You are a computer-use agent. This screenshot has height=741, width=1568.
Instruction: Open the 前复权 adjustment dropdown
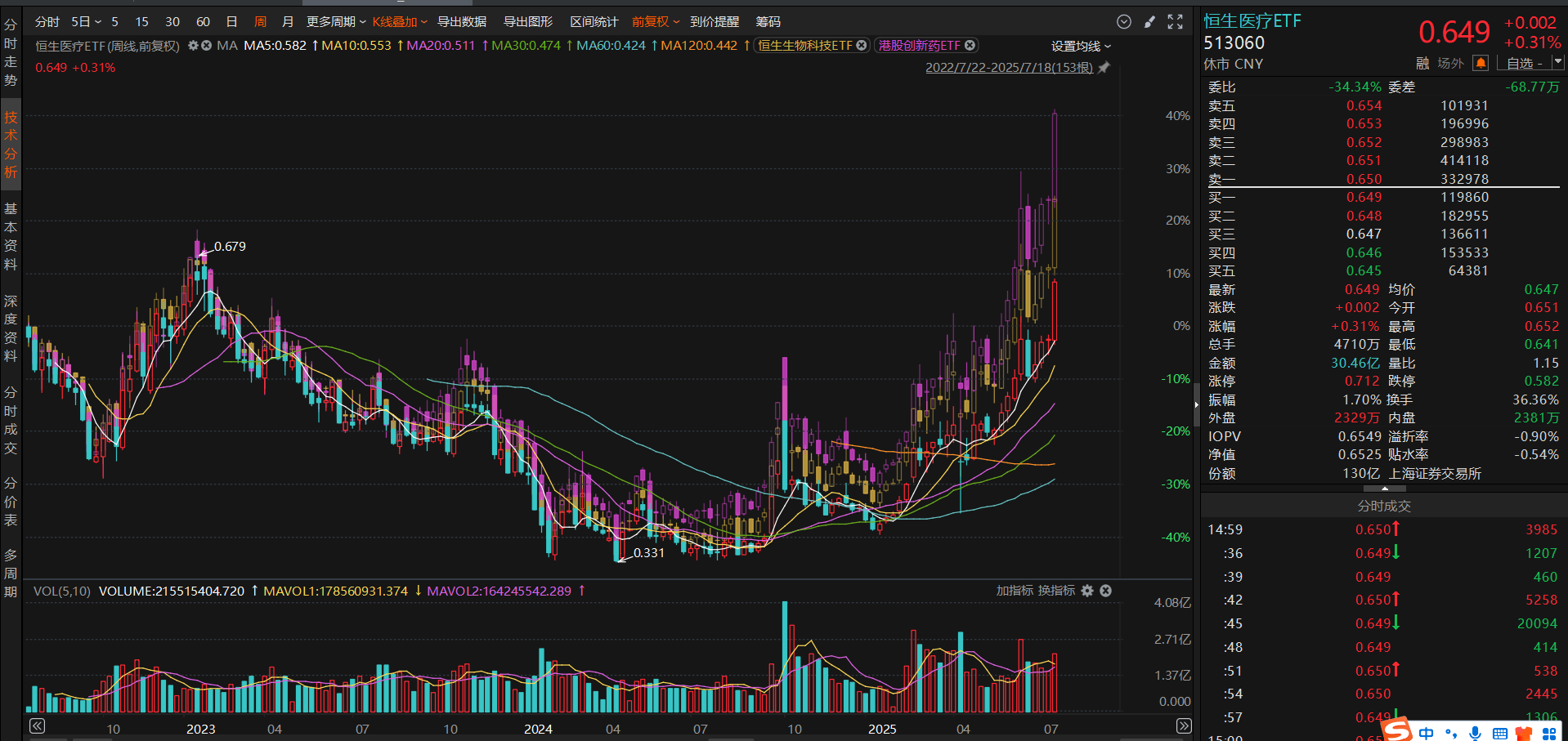click(655, 22)
